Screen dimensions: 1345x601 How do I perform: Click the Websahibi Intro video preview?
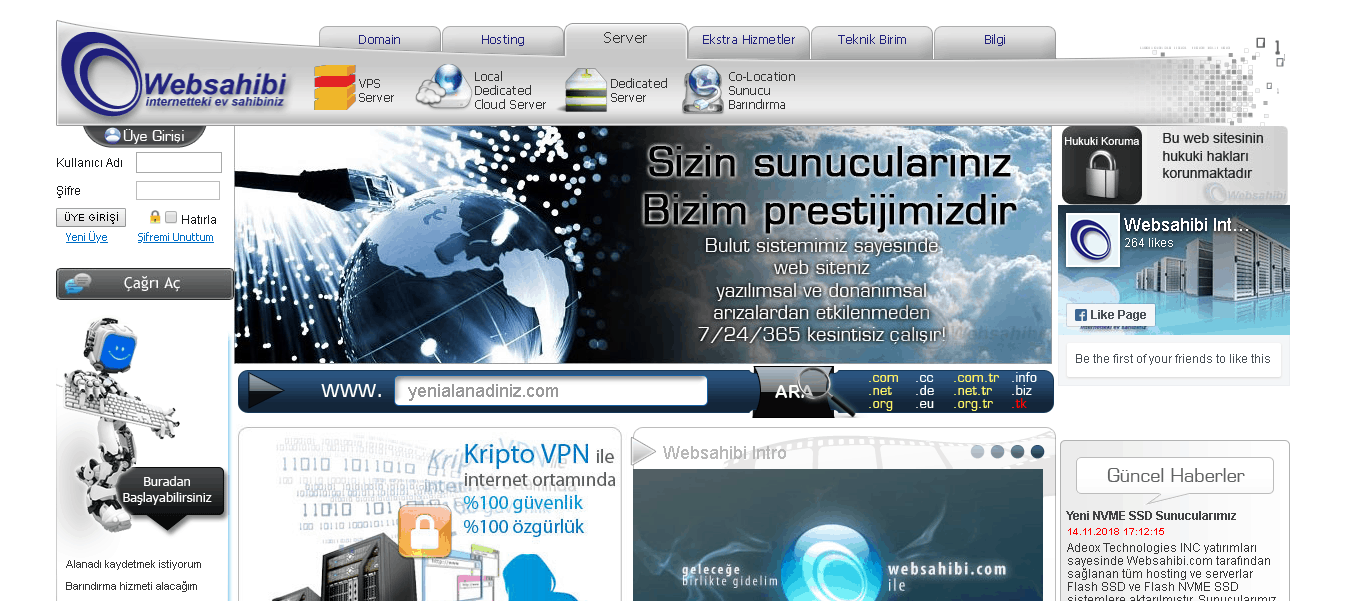coord(838,535)
